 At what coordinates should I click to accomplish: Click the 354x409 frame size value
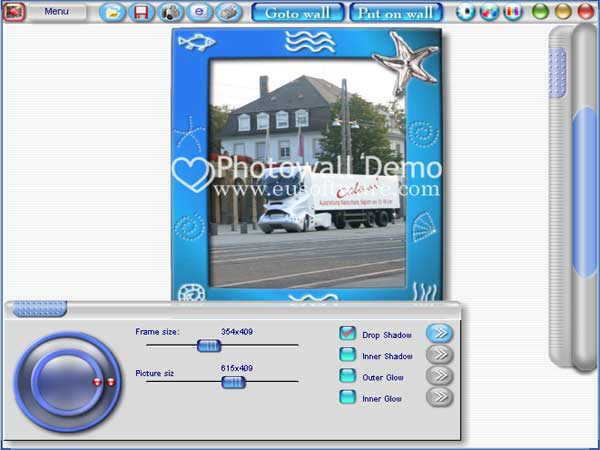[x=237, y=332]
